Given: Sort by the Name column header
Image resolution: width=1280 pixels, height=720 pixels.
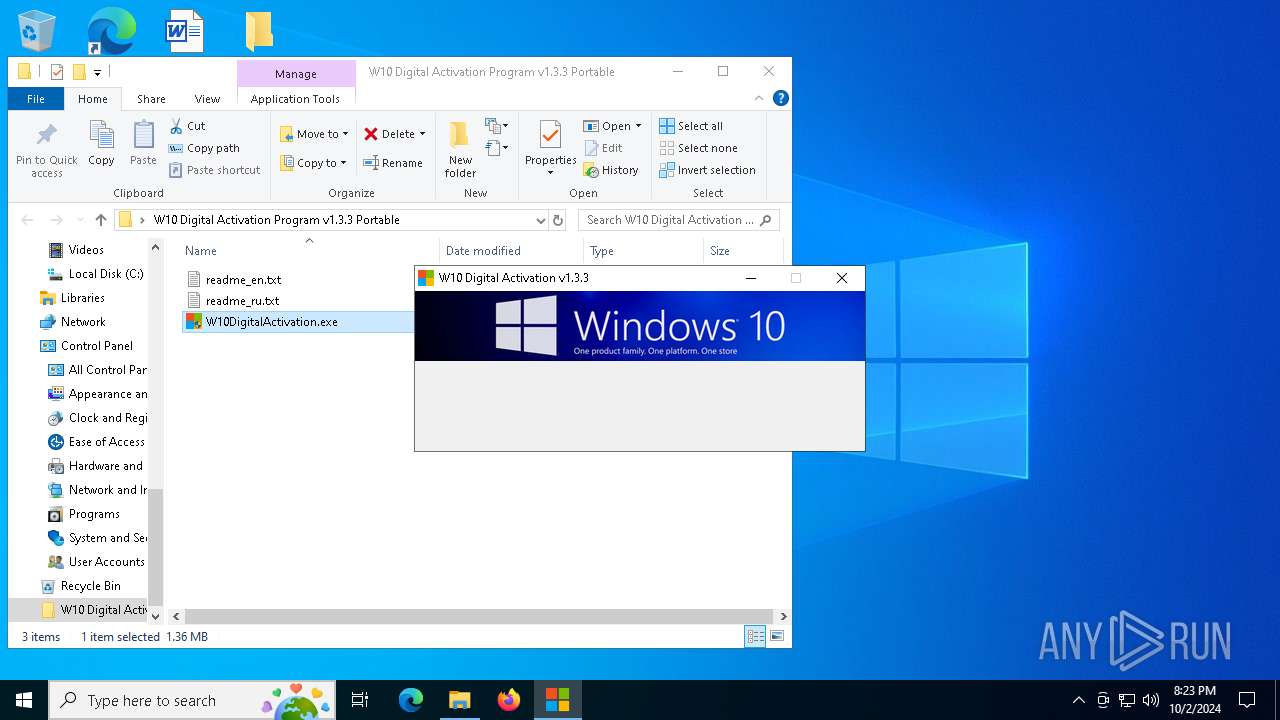Looking at the screenshot, I should point(201,251).
